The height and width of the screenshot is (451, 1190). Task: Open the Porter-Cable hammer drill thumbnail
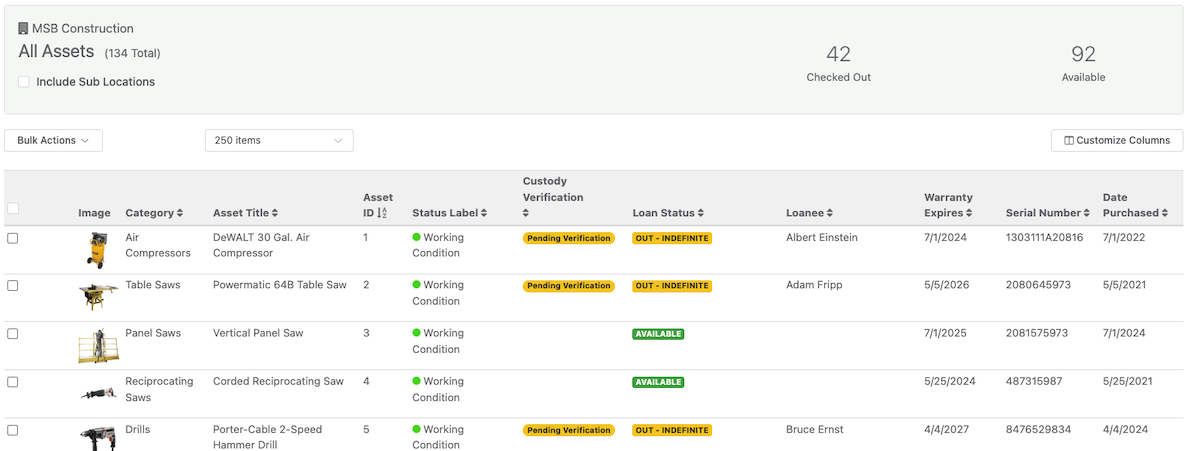pos(99,438)
